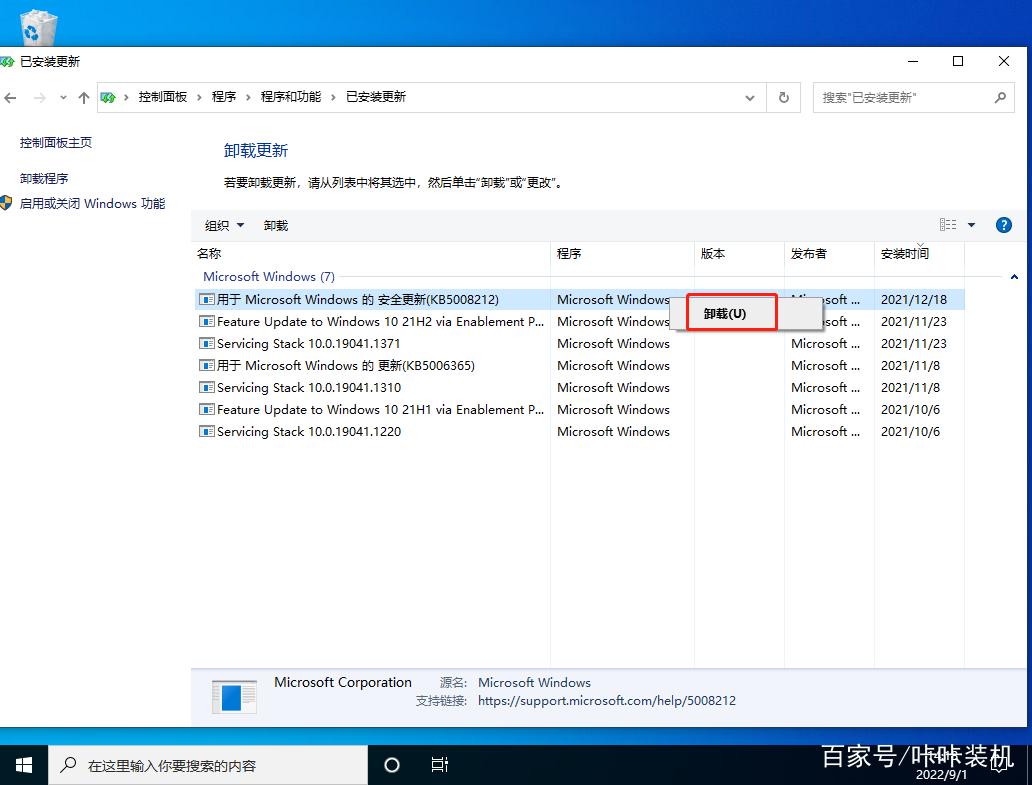Open the support.microsoft.com/help/5008212 link
Viewport: 1032px width, 785px height.
pyautogui.click(x=607, y=702)
